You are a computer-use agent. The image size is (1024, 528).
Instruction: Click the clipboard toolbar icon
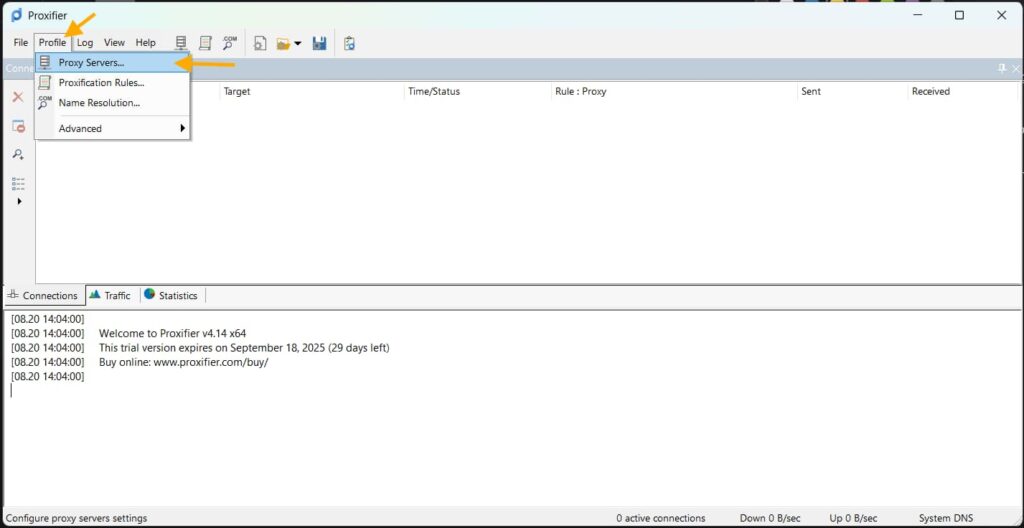349,44
